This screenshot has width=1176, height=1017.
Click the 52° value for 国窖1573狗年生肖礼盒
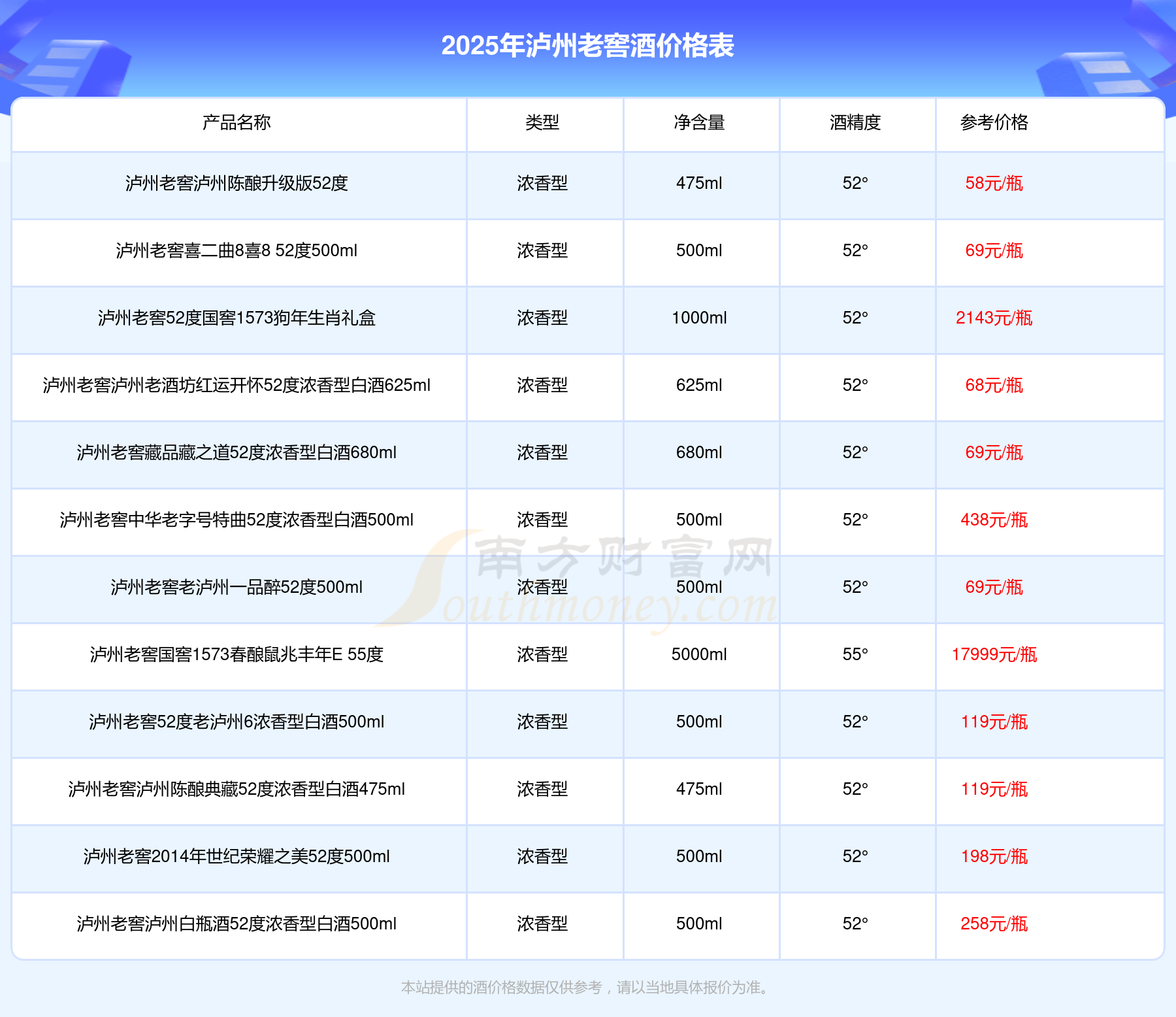tap(855, 318)
